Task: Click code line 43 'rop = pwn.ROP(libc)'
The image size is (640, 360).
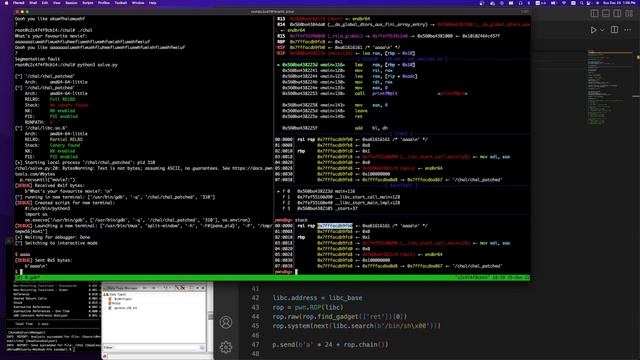Action: (308, 307)
